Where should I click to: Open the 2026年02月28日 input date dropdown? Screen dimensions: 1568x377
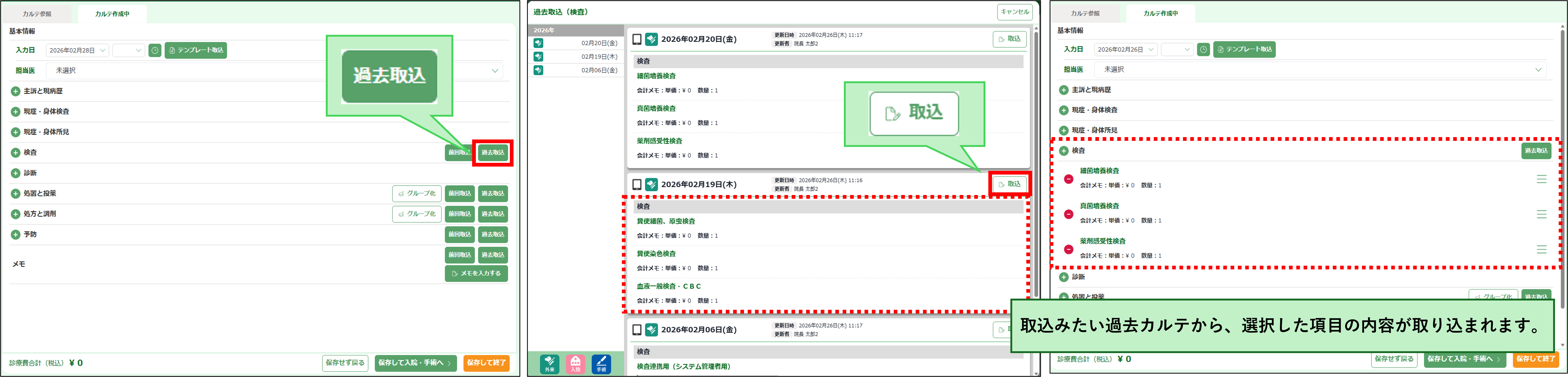tap(77, 50)
